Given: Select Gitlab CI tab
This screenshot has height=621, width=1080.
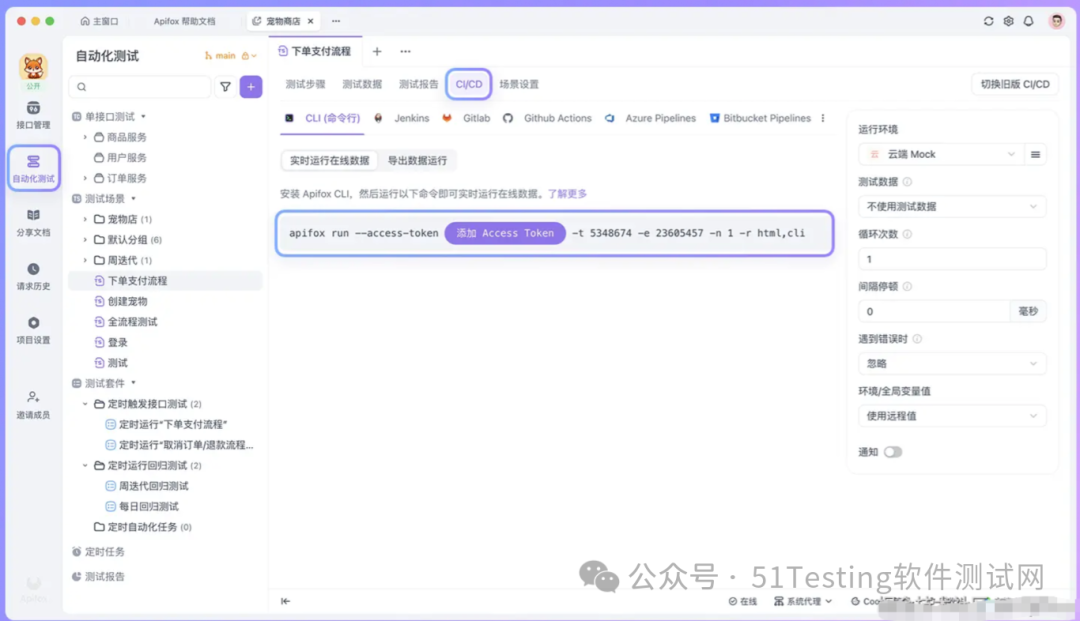Looking at the screenshot, I should click(467, 118).
